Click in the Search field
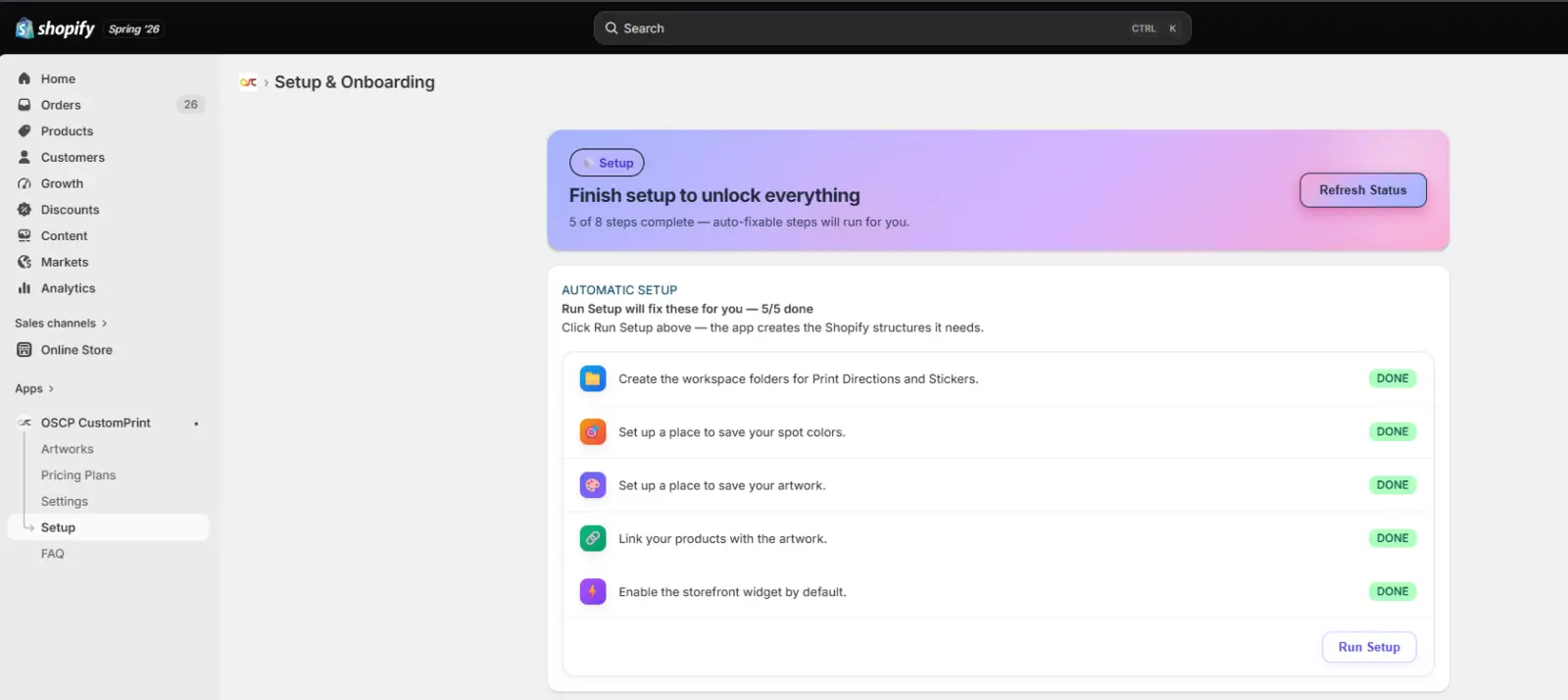Viewport: 1568px width, 700px height. pos(892,28)
